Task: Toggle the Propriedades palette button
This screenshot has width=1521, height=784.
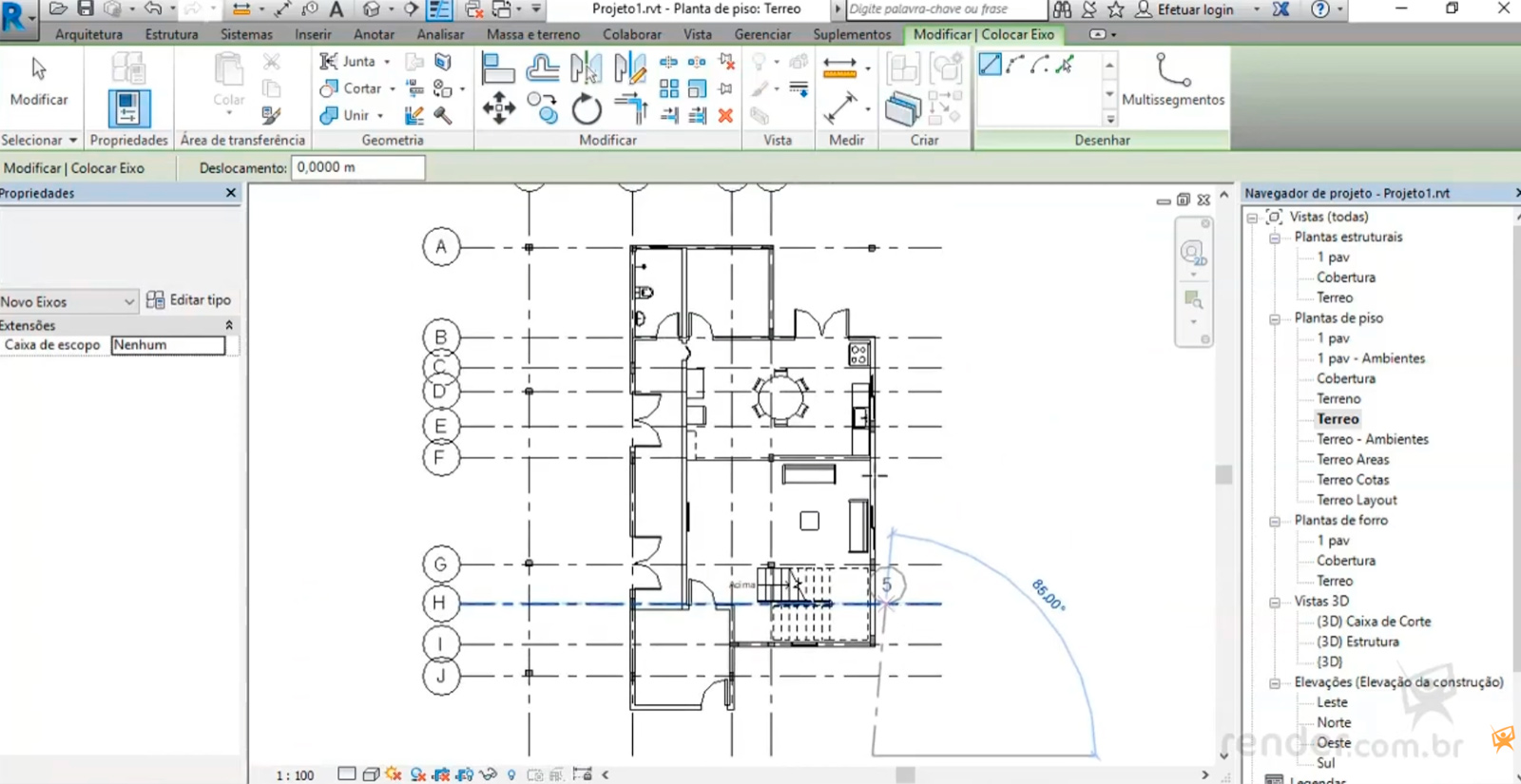Action: (128, 108)
